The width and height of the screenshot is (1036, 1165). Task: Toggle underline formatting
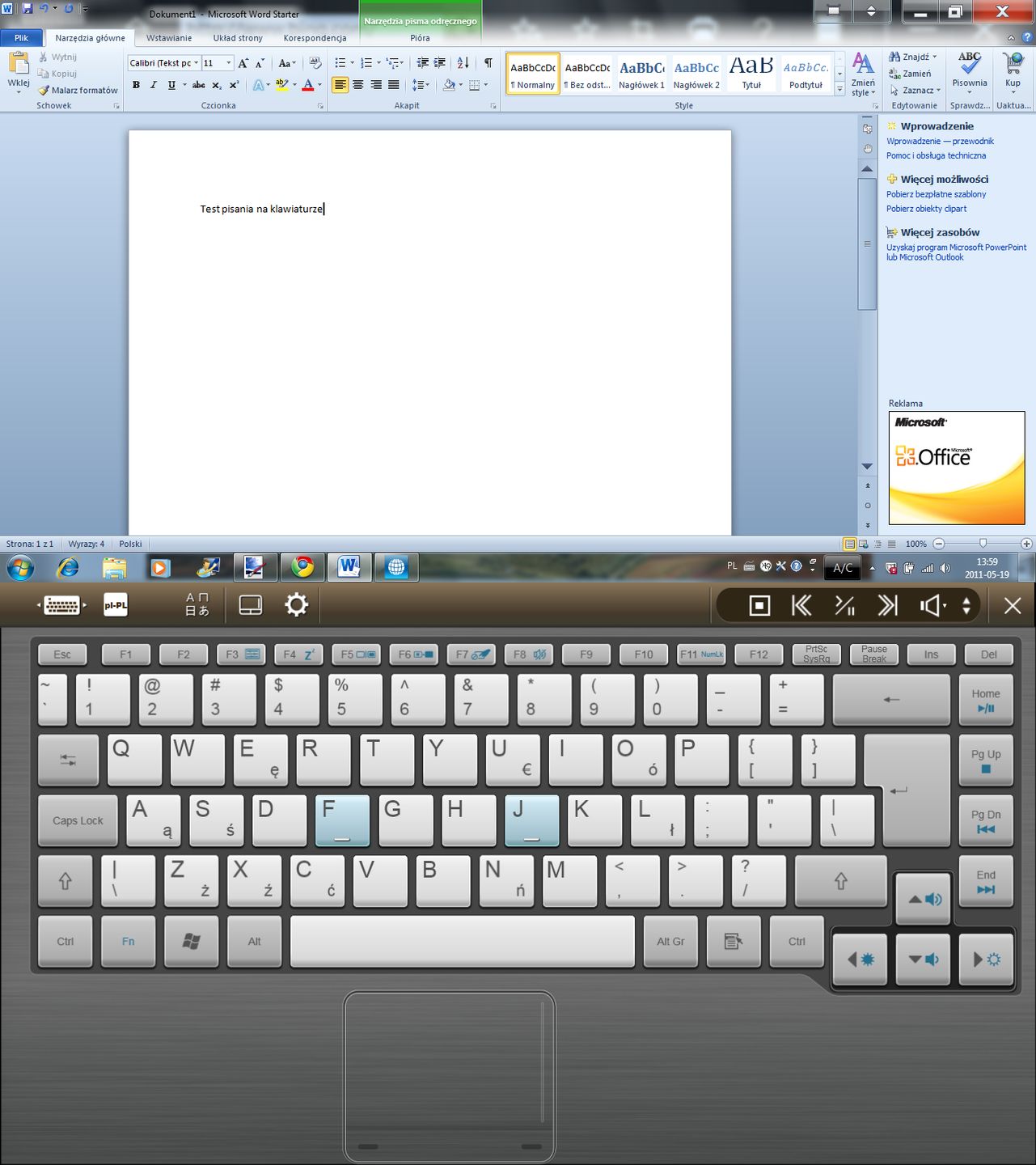[171, 85]
